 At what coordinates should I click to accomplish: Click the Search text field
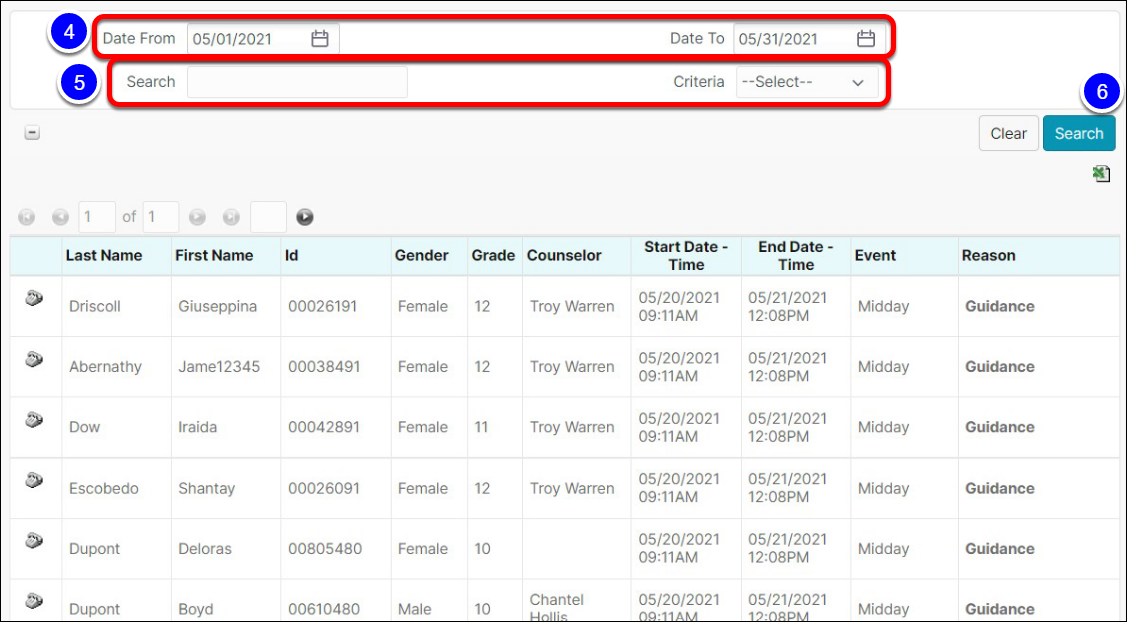point(298,82)
